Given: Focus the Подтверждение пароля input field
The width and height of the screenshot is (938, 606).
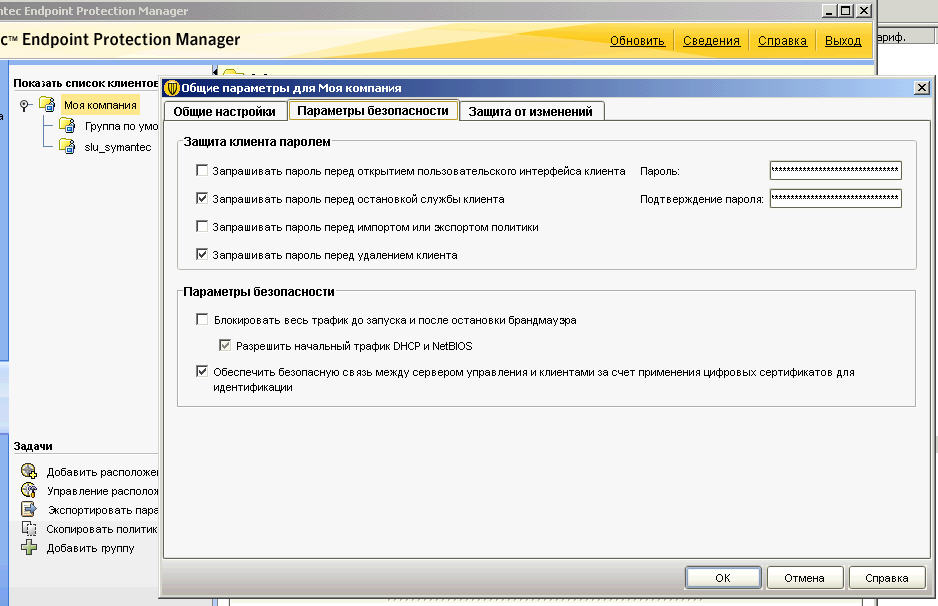Looking at the screenshot, I should (835, 198).
